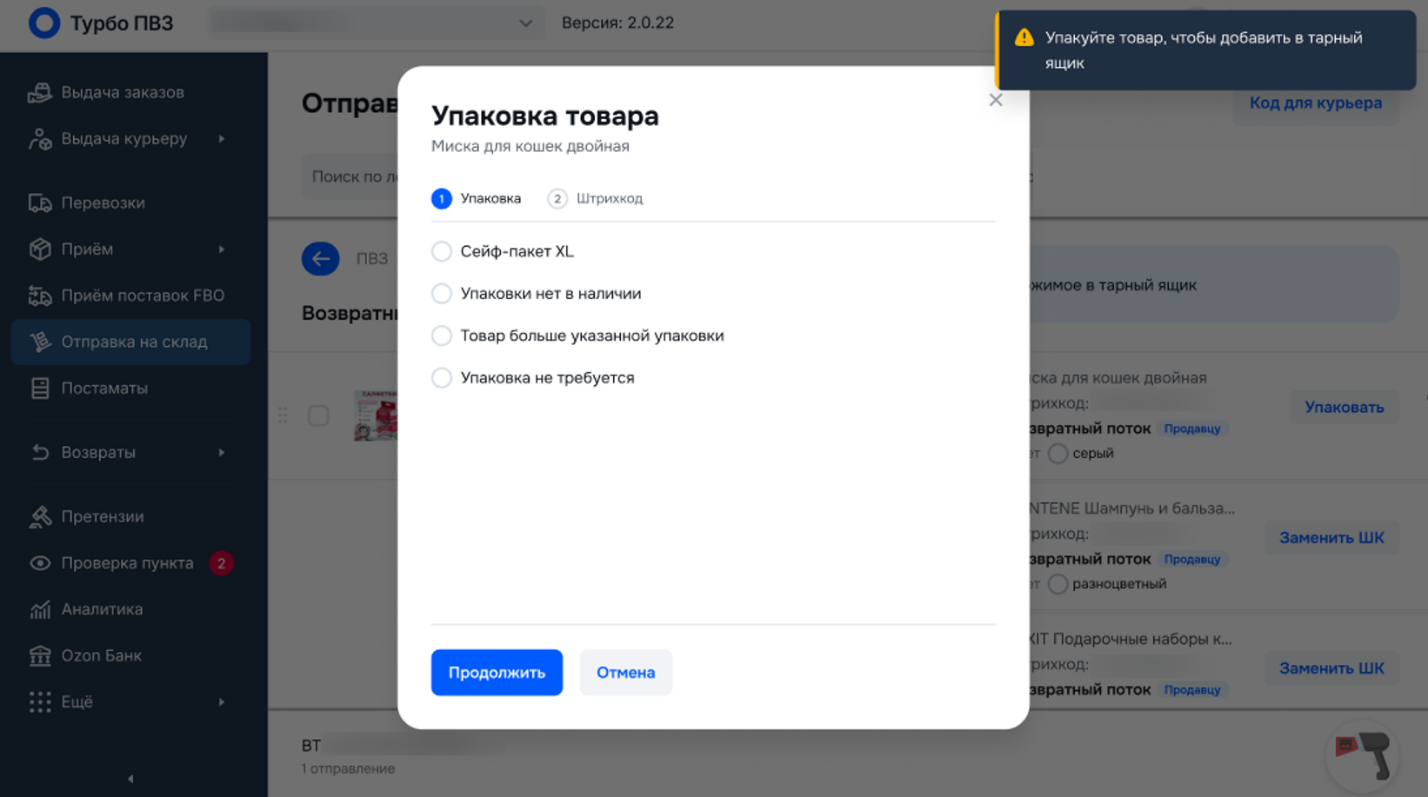The image size is (1428, 797).
Task: Click the drag handle of product row
Action: (x=282, y=415)
